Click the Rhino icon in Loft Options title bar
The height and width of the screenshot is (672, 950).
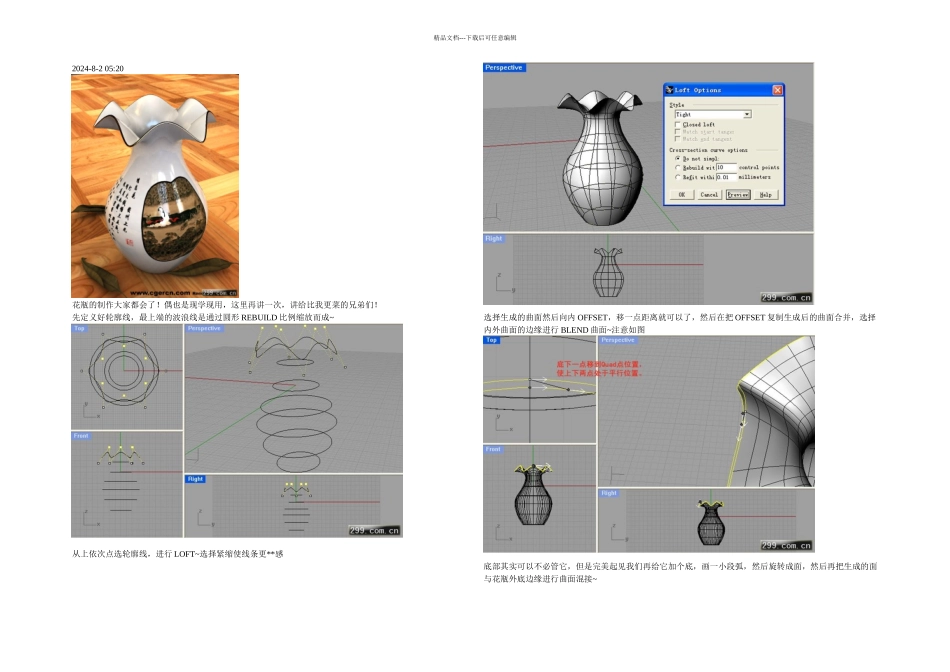(669, 90)
